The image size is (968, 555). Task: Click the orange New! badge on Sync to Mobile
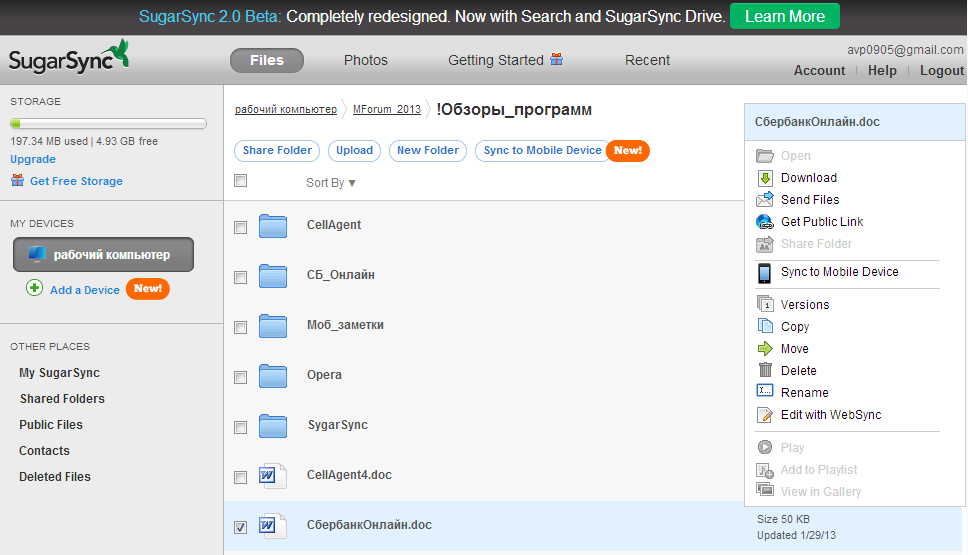click(627, 151)
